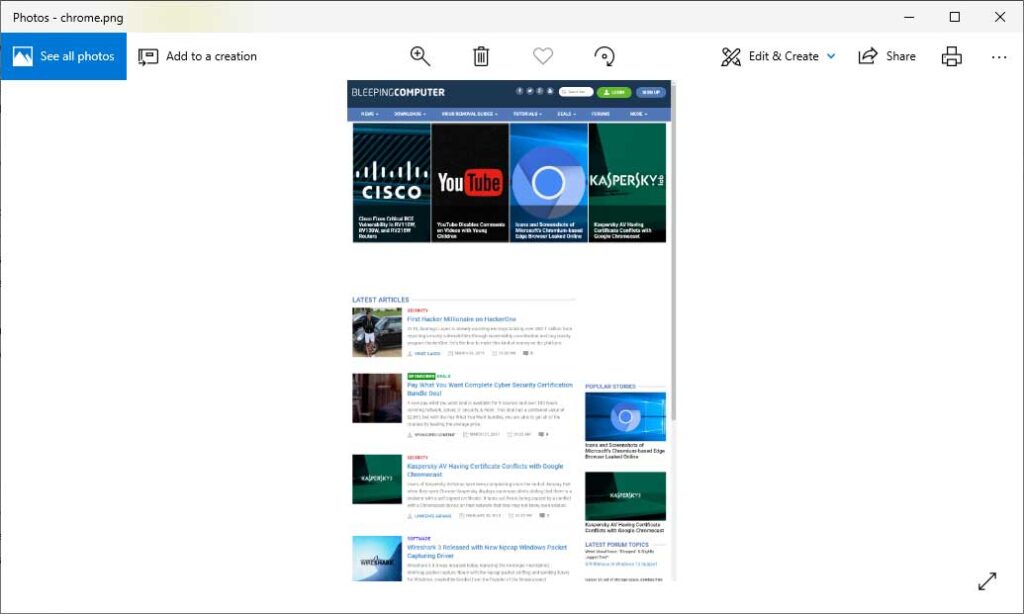Screen dimensions: 1024x614
Task: Maximize the Photos window
Action: click(x=954, y=17)
